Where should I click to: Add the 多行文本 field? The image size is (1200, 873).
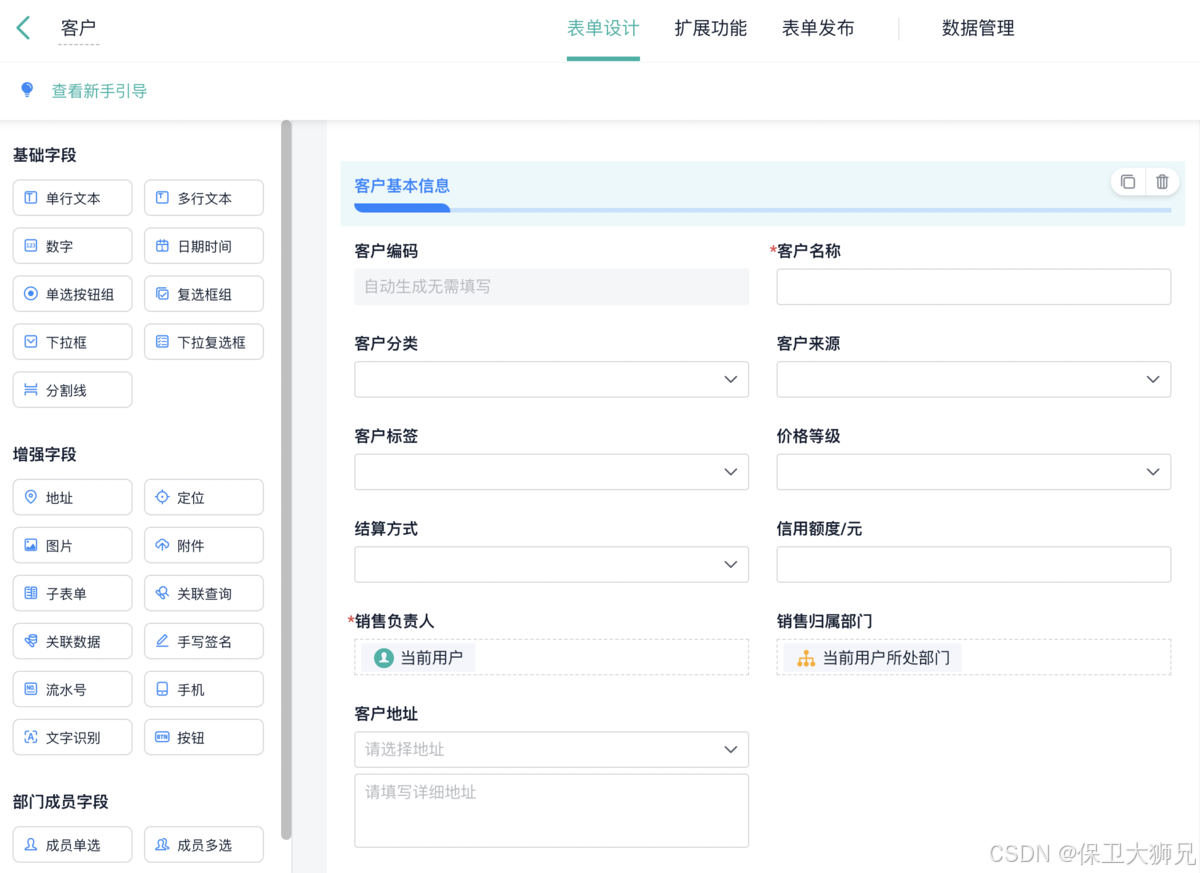[204, 198]
